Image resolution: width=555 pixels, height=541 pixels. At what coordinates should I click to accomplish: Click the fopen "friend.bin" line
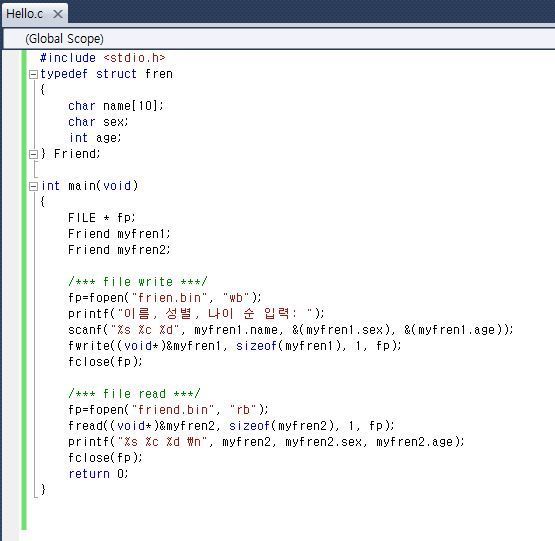168,410
